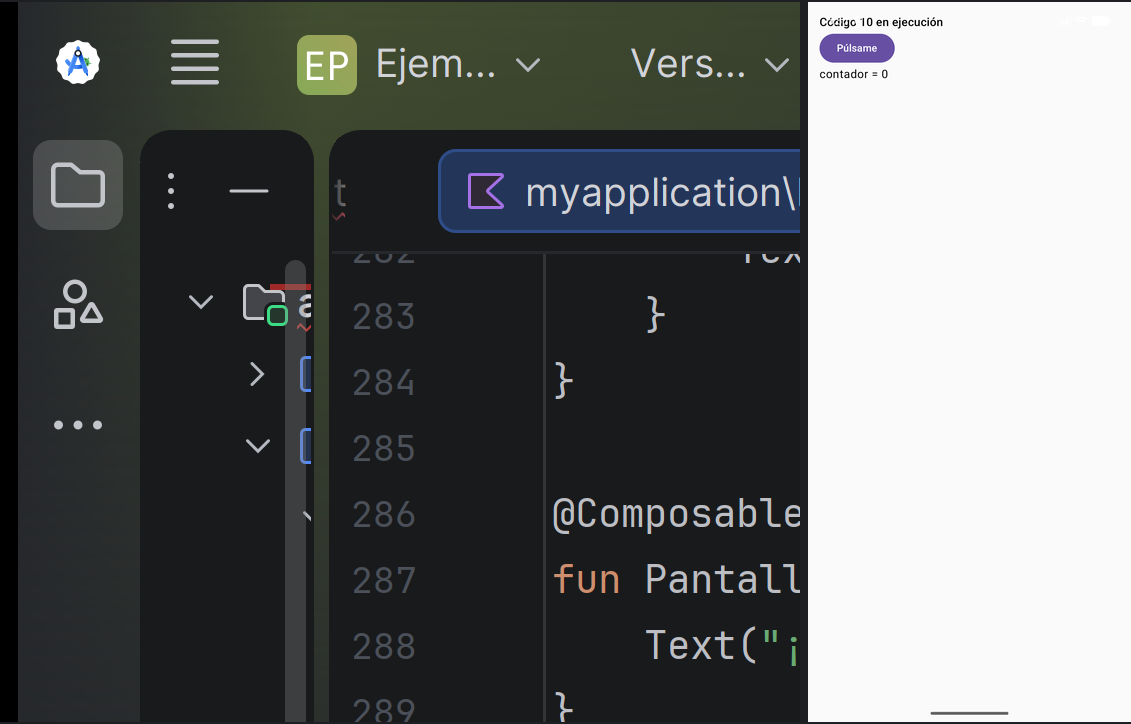Click line number 286 in gutter
This screenshot has width=1131, height=724.
[384, 515]
